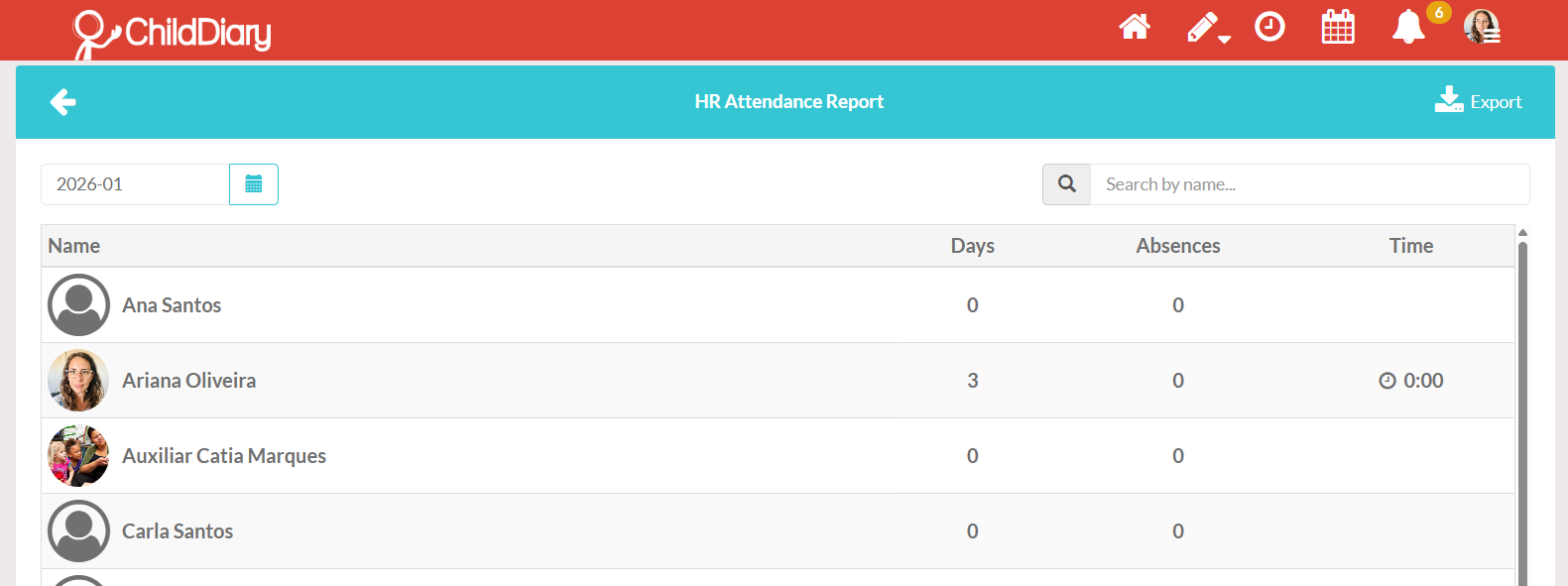The image size is (1568, 586).
Task: Click the search magnifier icon
Action: [x=1067, y=184]
